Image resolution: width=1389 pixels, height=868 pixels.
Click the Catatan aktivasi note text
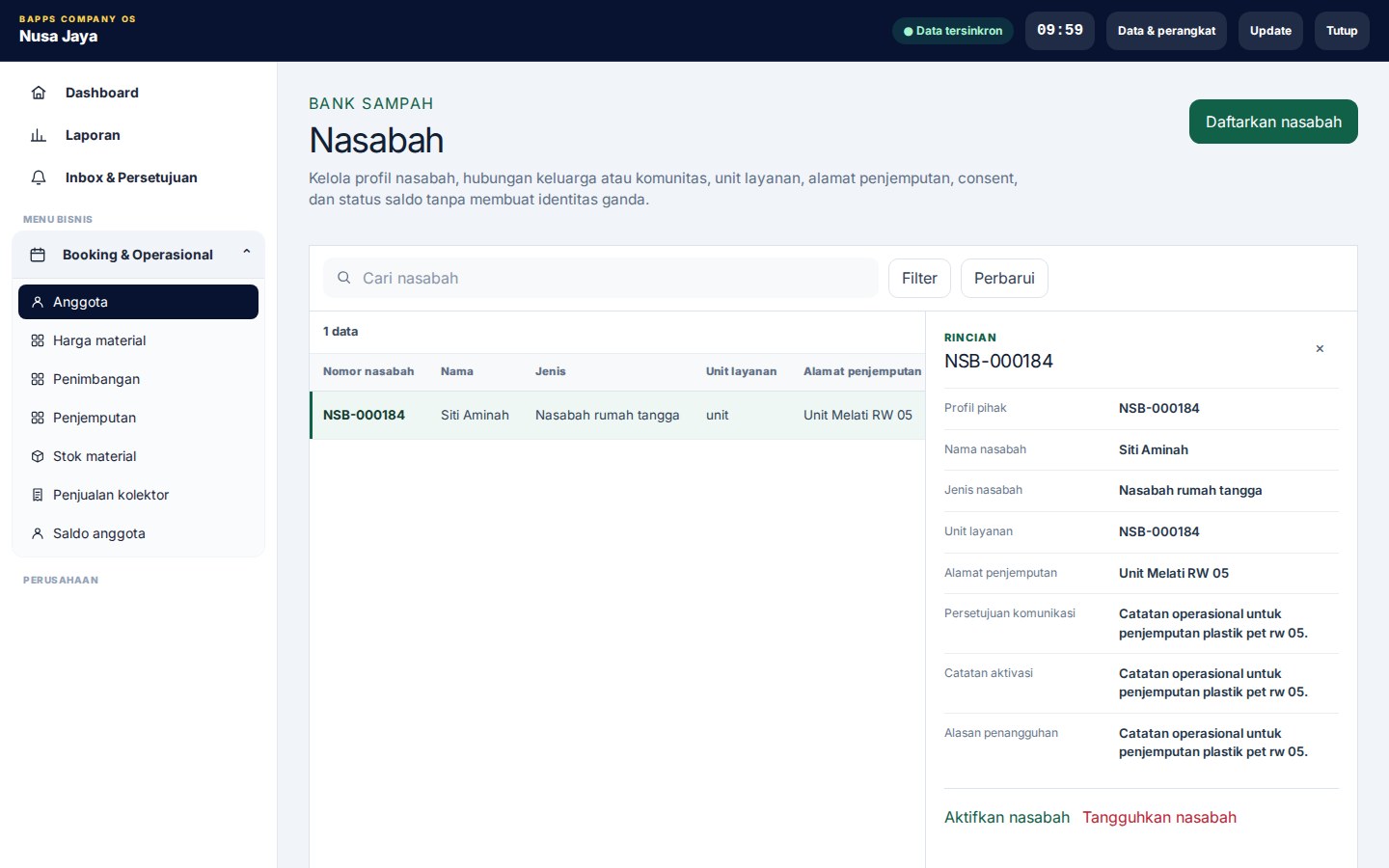(x=1213, y=683)
